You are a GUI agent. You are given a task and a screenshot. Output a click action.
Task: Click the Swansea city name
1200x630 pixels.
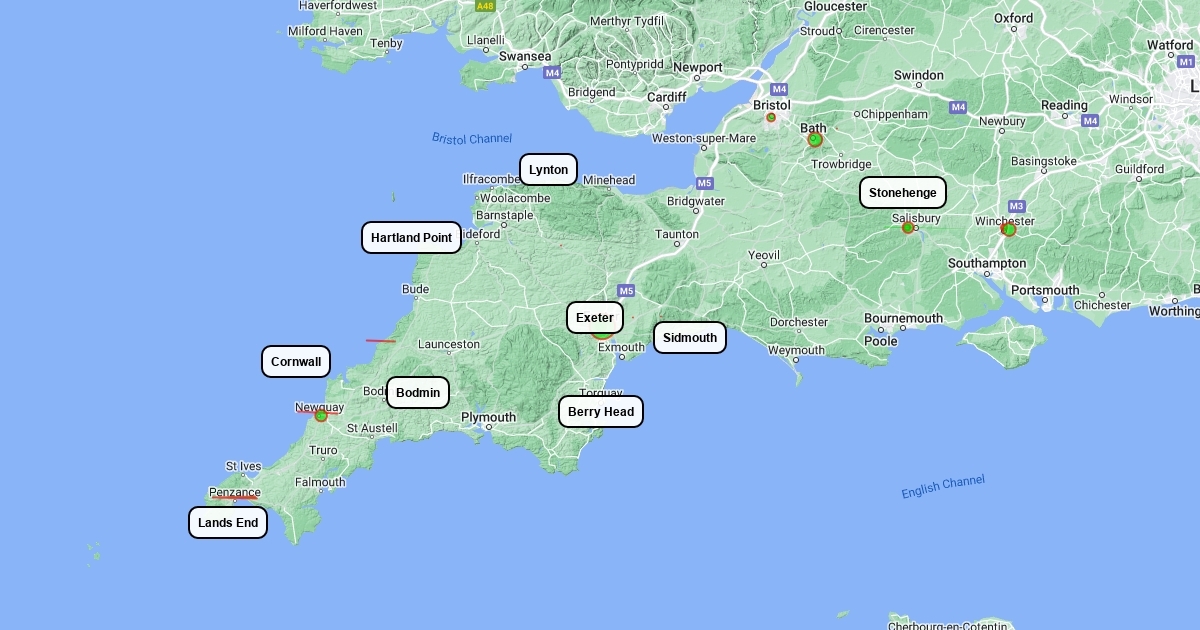(525, 57)
